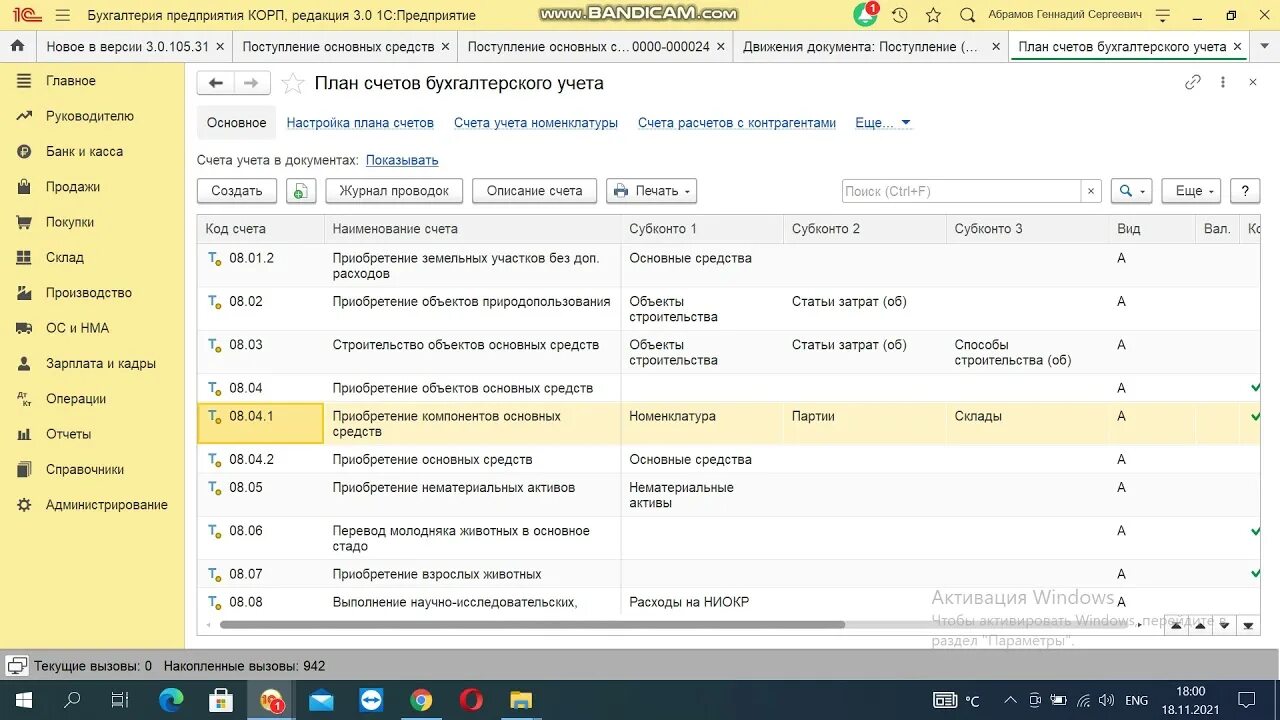The image size is (1280, 720).
Task: Open Журнал проводок
Action: click(394, 191)
